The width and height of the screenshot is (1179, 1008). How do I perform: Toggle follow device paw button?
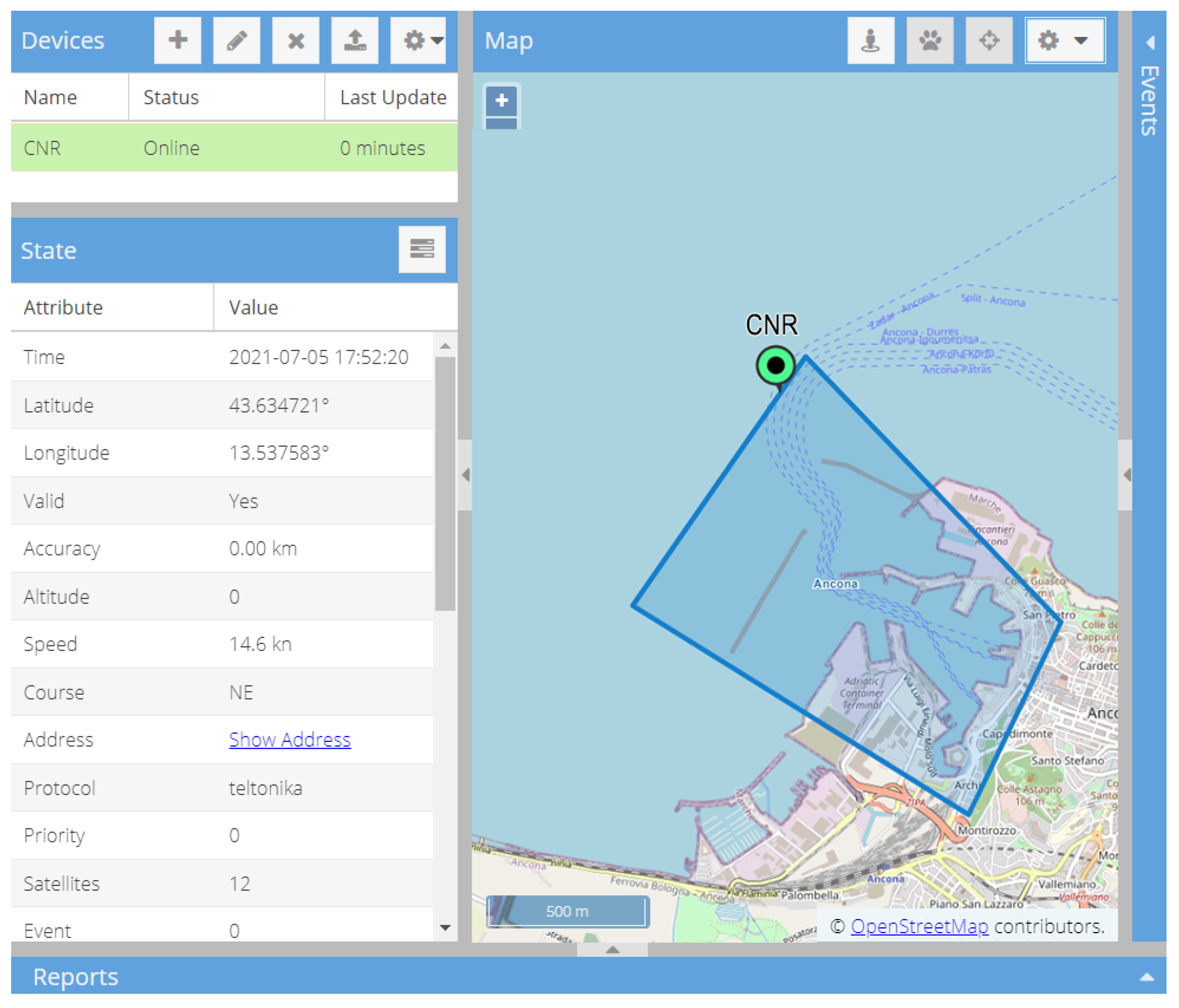pyautogui.click(x=930, y=40)
